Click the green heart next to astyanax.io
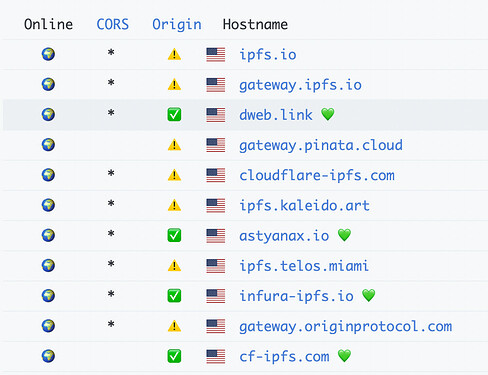Screen dimensions: 488x375 344,235
